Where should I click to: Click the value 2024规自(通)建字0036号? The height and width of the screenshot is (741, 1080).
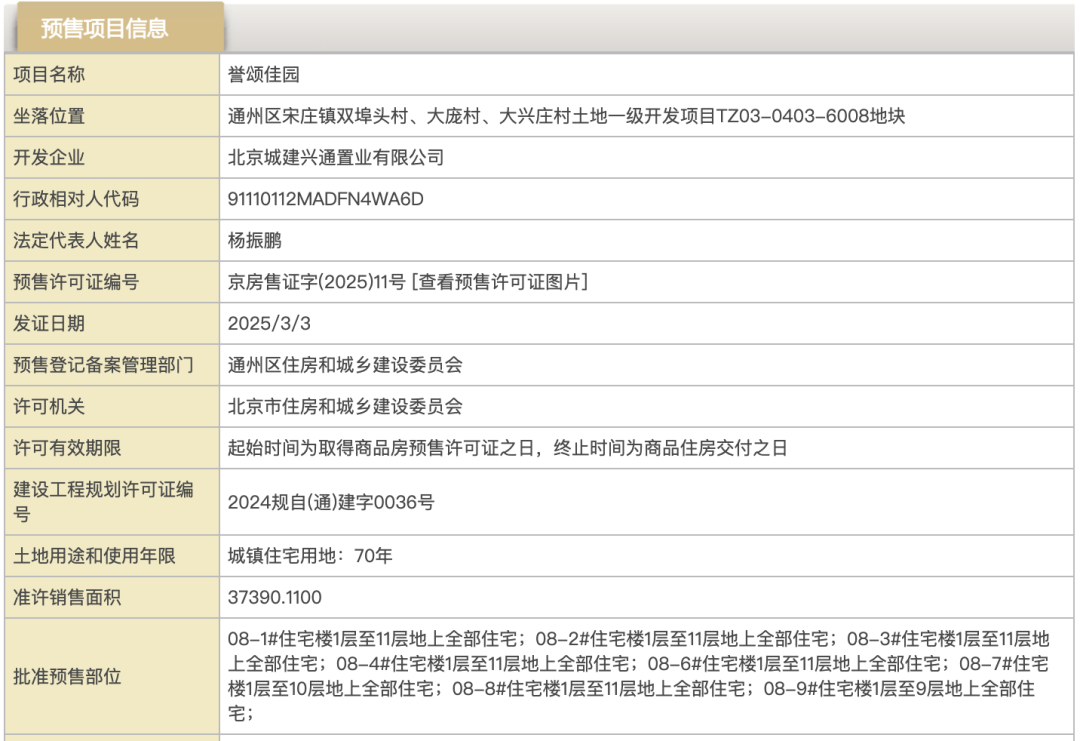331,502
